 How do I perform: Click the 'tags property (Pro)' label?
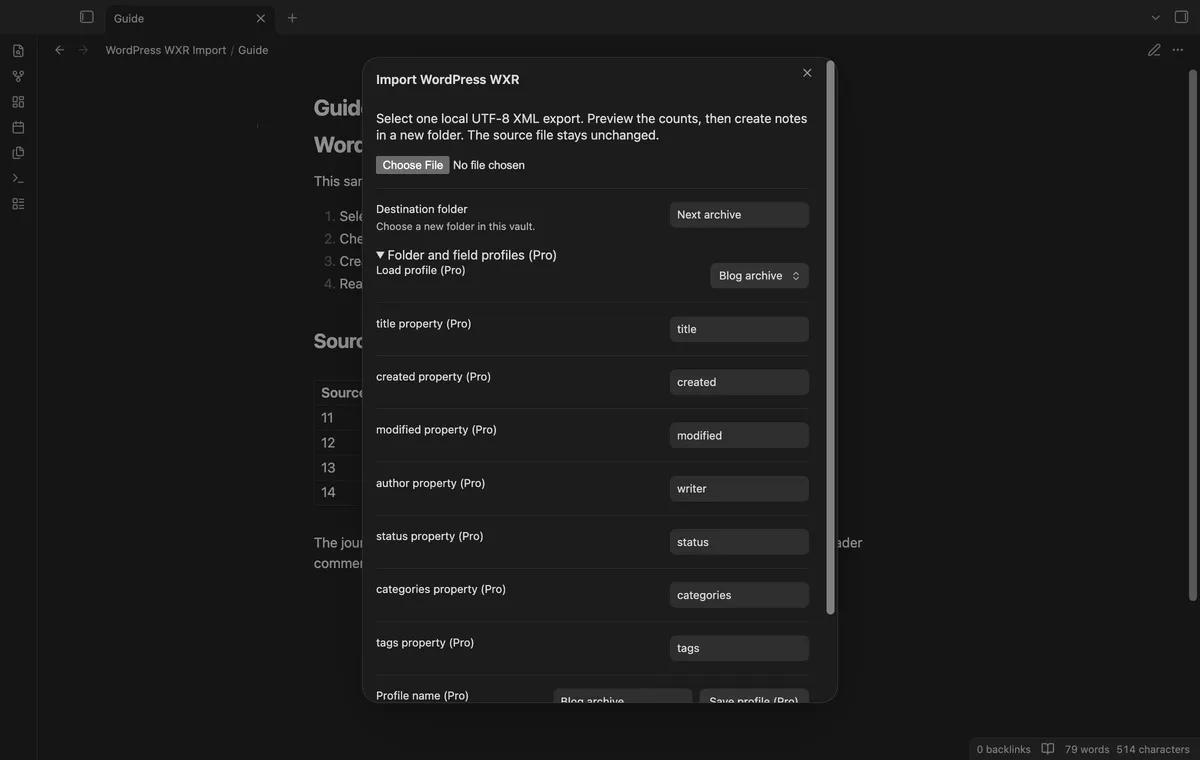coord(425,643)
